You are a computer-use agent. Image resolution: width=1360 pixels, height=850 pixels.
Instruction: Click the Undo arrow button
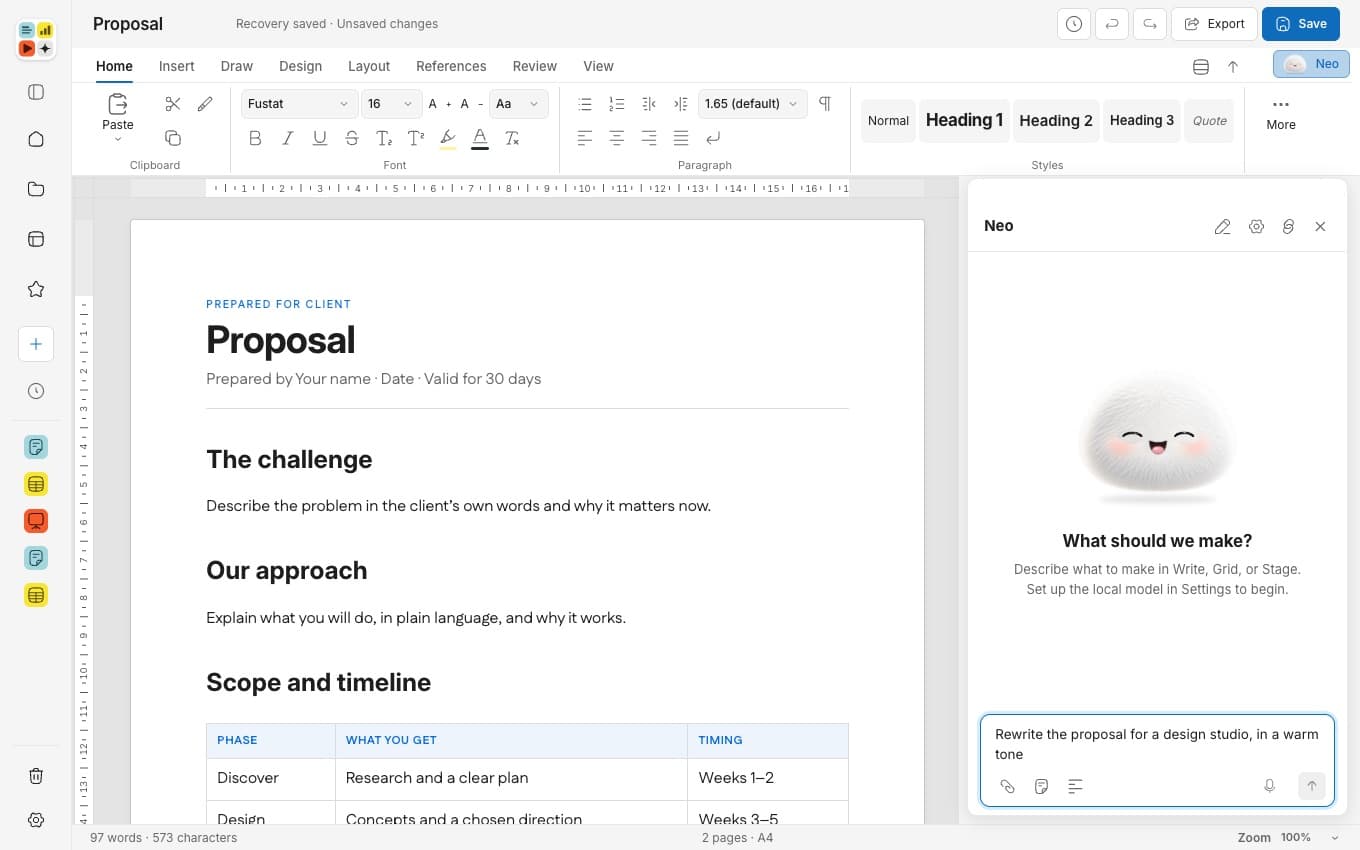1112,24
